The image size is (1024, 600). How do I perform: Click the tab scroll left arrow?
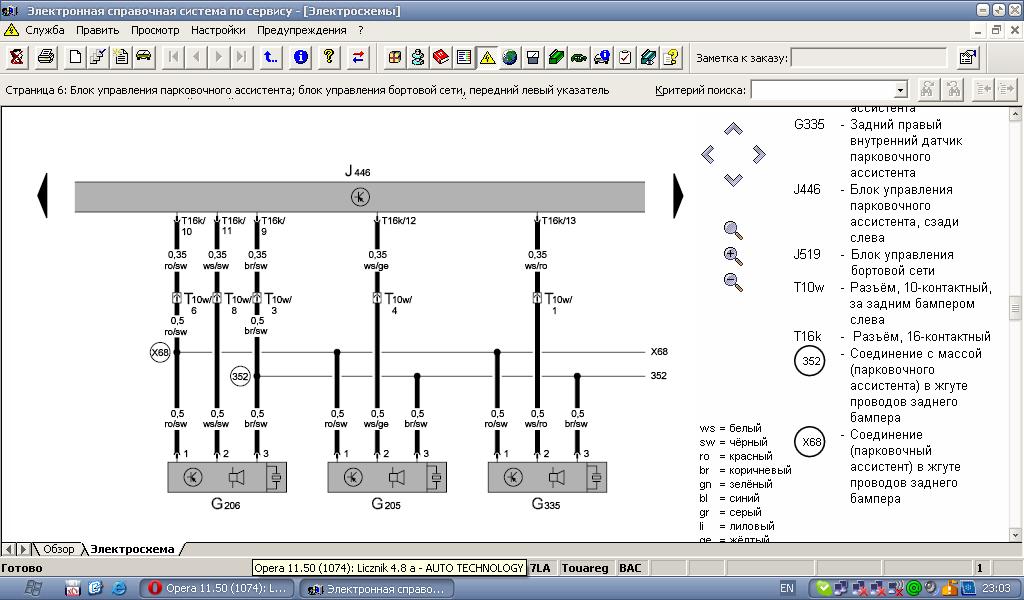[8, 549]
